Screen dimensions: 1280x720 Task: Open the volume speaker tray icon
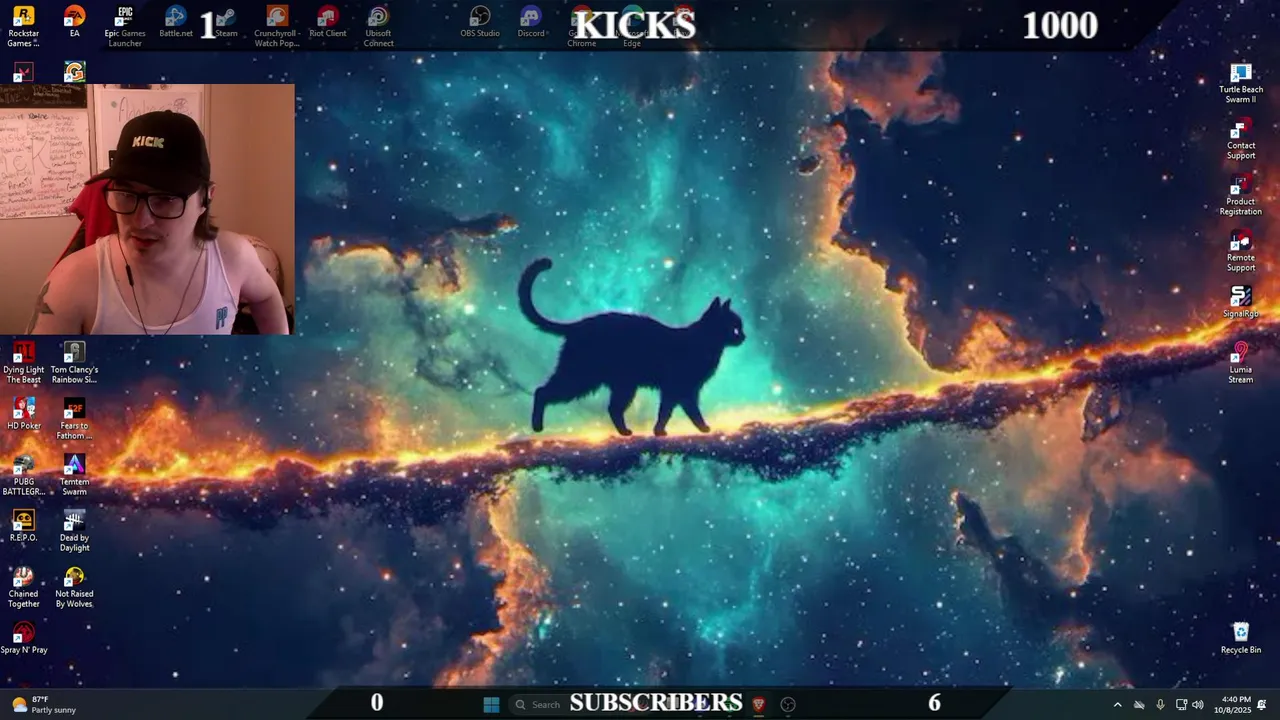(x=1198, y=704)
